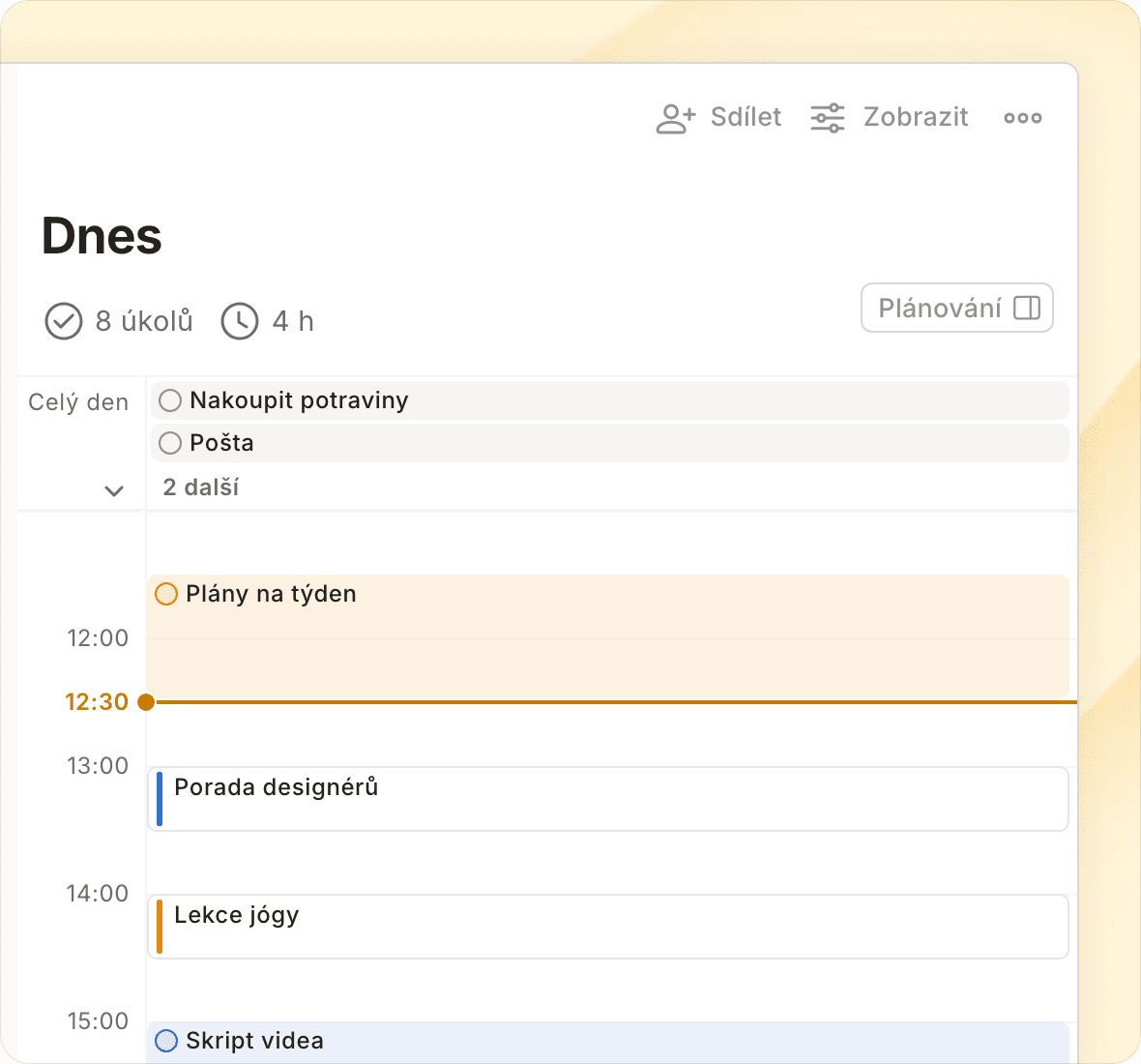Open the Porada designérů event
Viewport: 1141px width, 1064px height.
point(608,799)
